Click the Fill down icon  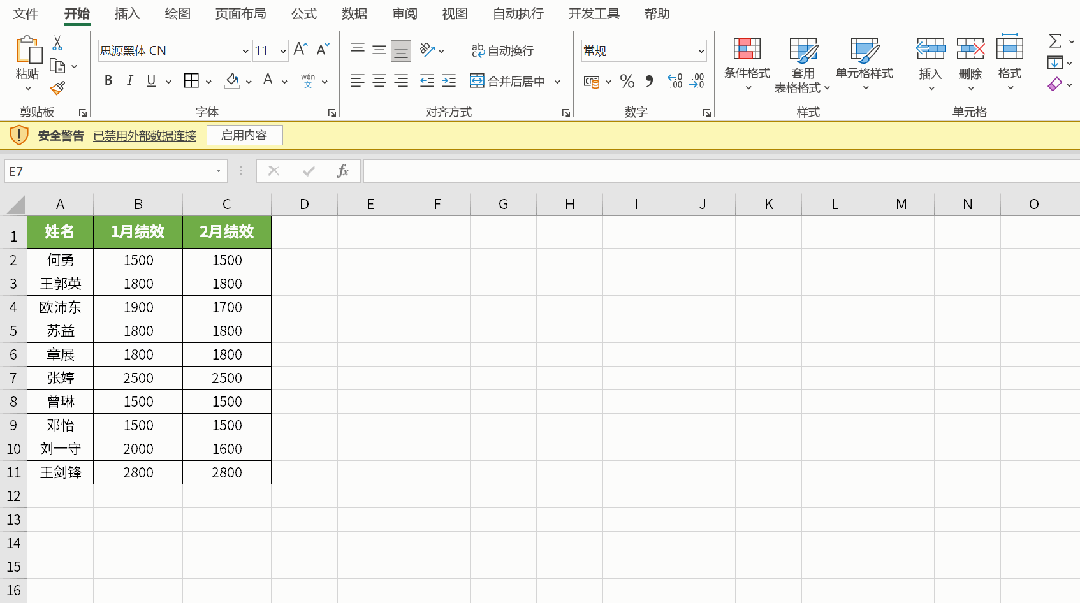[x=1055, y=63]
